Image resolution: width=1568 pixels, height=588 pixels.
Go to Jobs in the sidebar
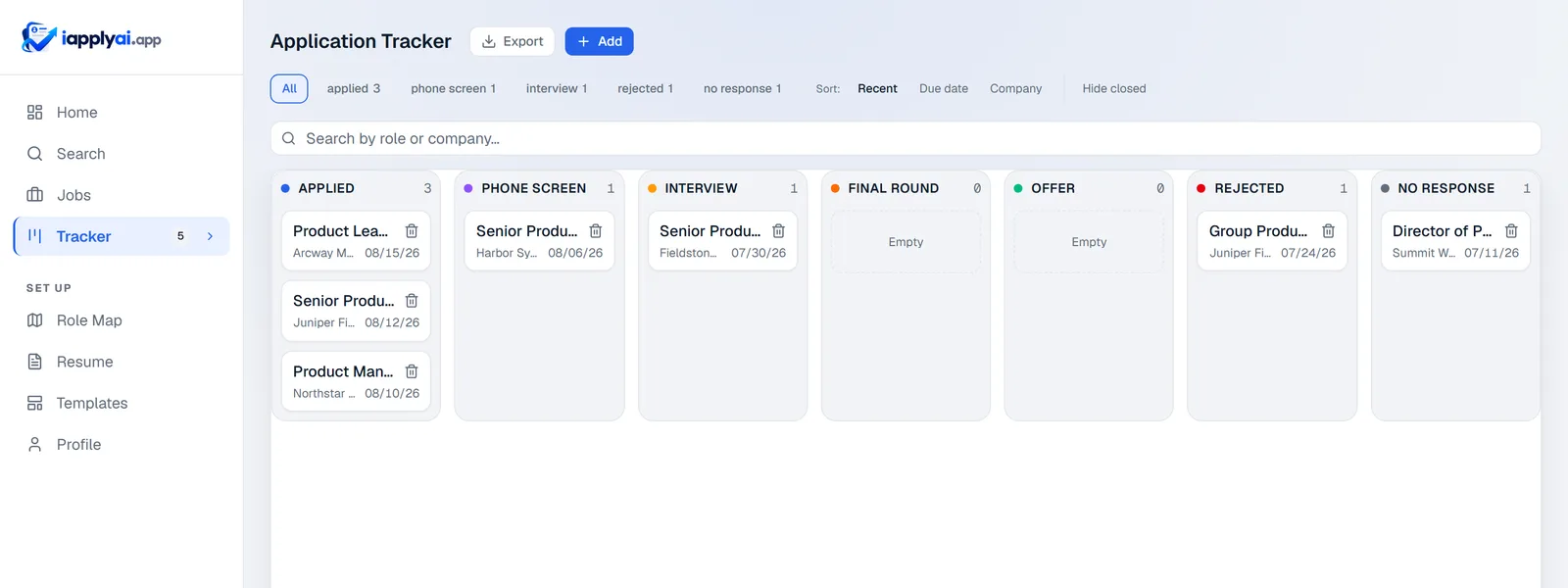click(x=122, y=195)
